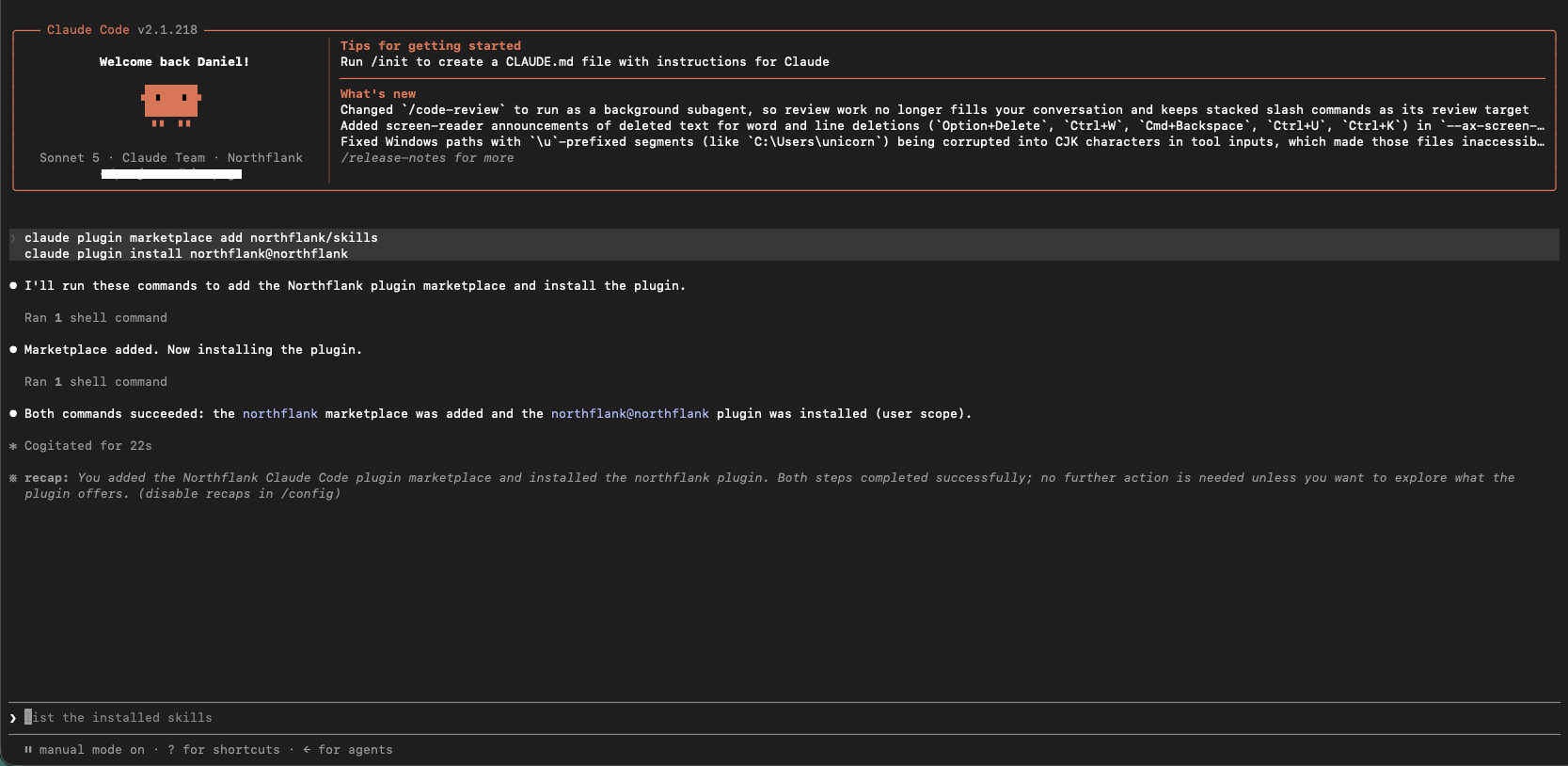Open the northflank@northflank plugin link

630,414
